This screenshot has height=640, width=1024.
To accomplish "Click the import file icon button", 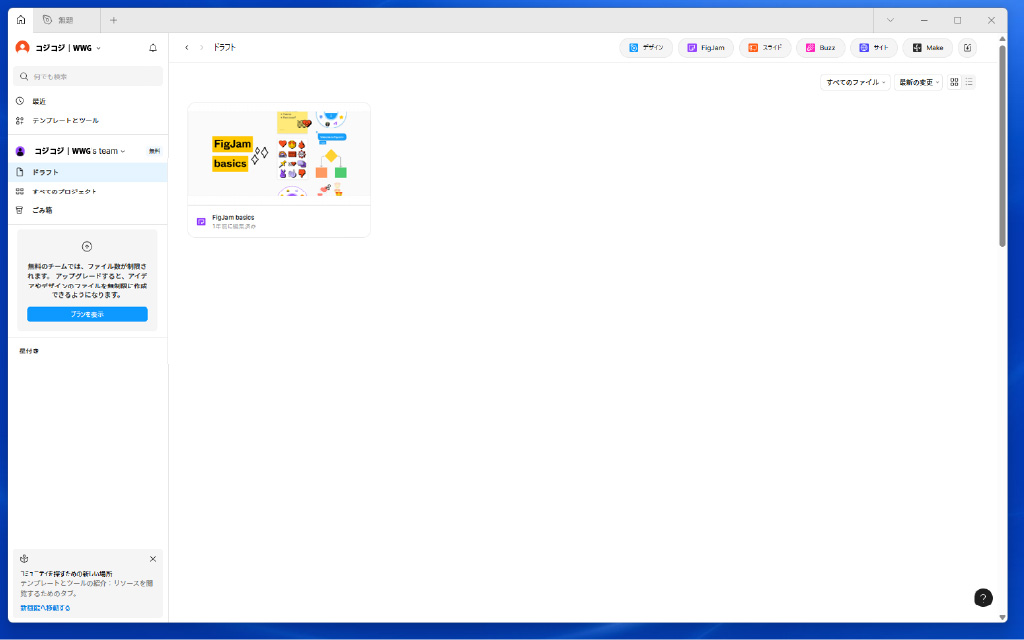I will [967, 48].
